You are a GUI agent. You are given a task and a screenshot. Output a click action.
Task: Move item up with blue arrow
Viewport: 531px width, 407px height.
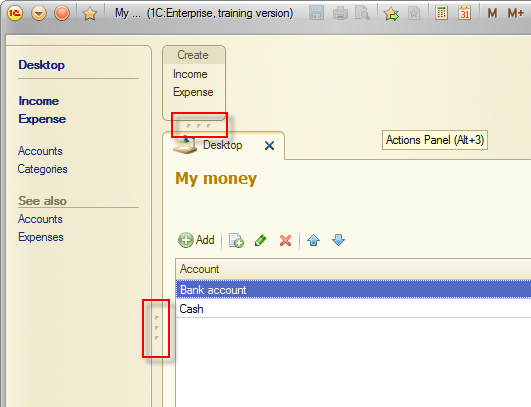coord(313,240)
